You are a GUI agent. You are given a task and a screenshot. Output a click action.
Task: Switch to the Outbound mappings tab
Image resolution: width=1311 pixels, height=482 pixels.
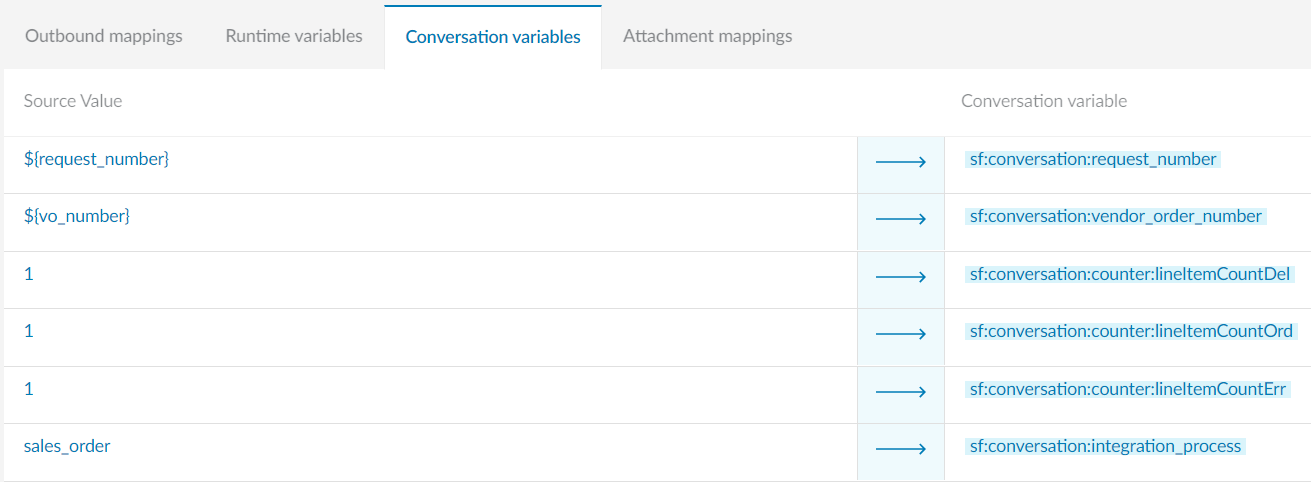pyautogui.click(x=104, y=36)
